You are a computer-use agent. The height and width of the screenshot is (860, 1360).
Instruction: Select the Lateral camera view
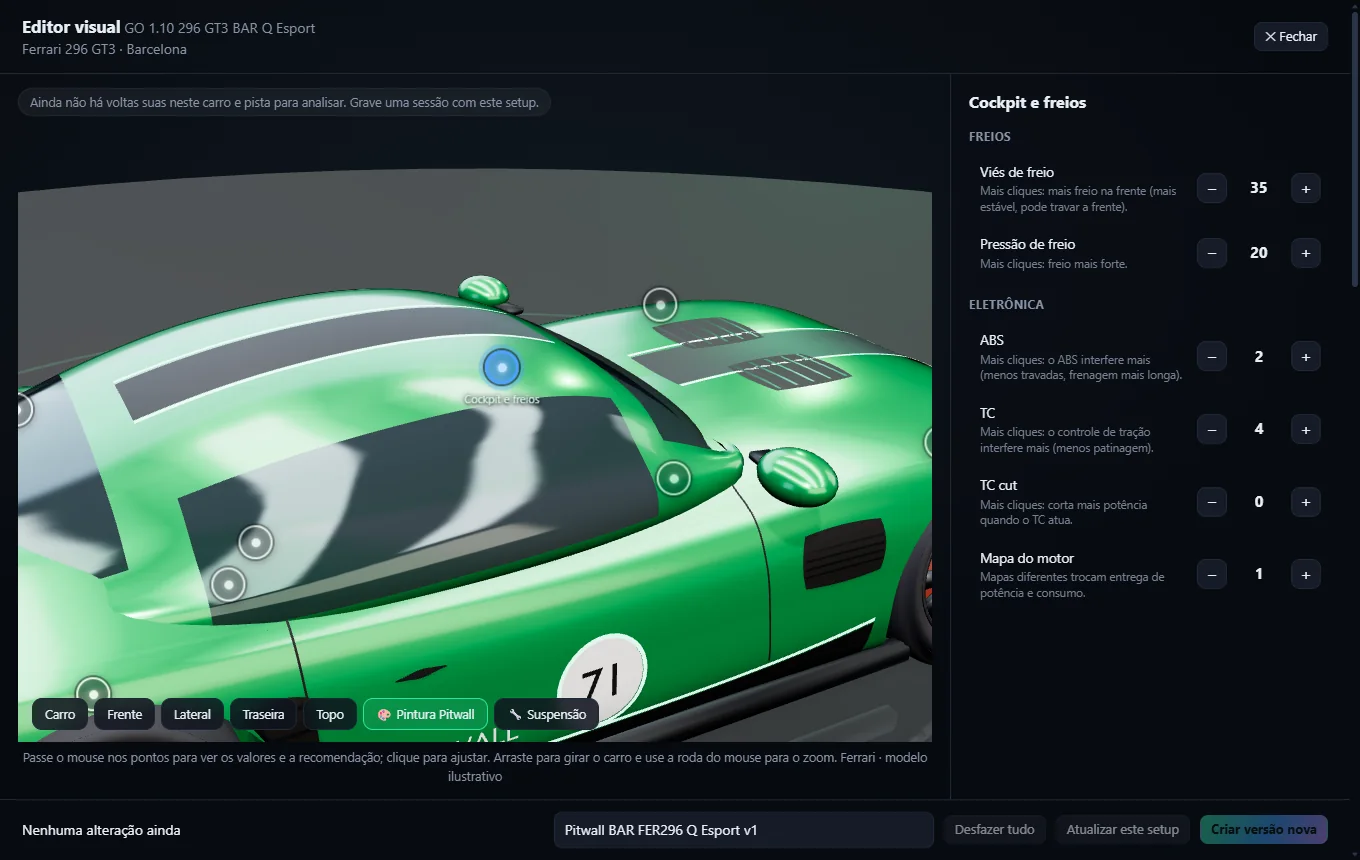pyautogui.click(x=193, y=714)
